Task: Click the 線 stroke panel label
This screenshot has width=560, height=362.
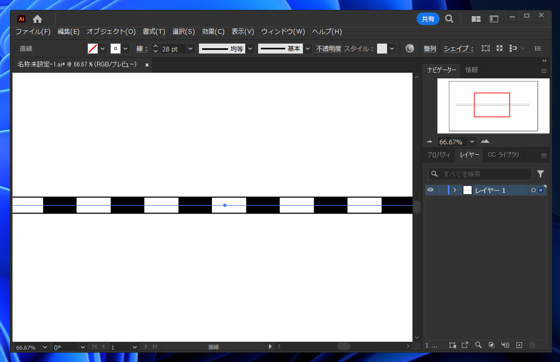Action: pos(142,49)
